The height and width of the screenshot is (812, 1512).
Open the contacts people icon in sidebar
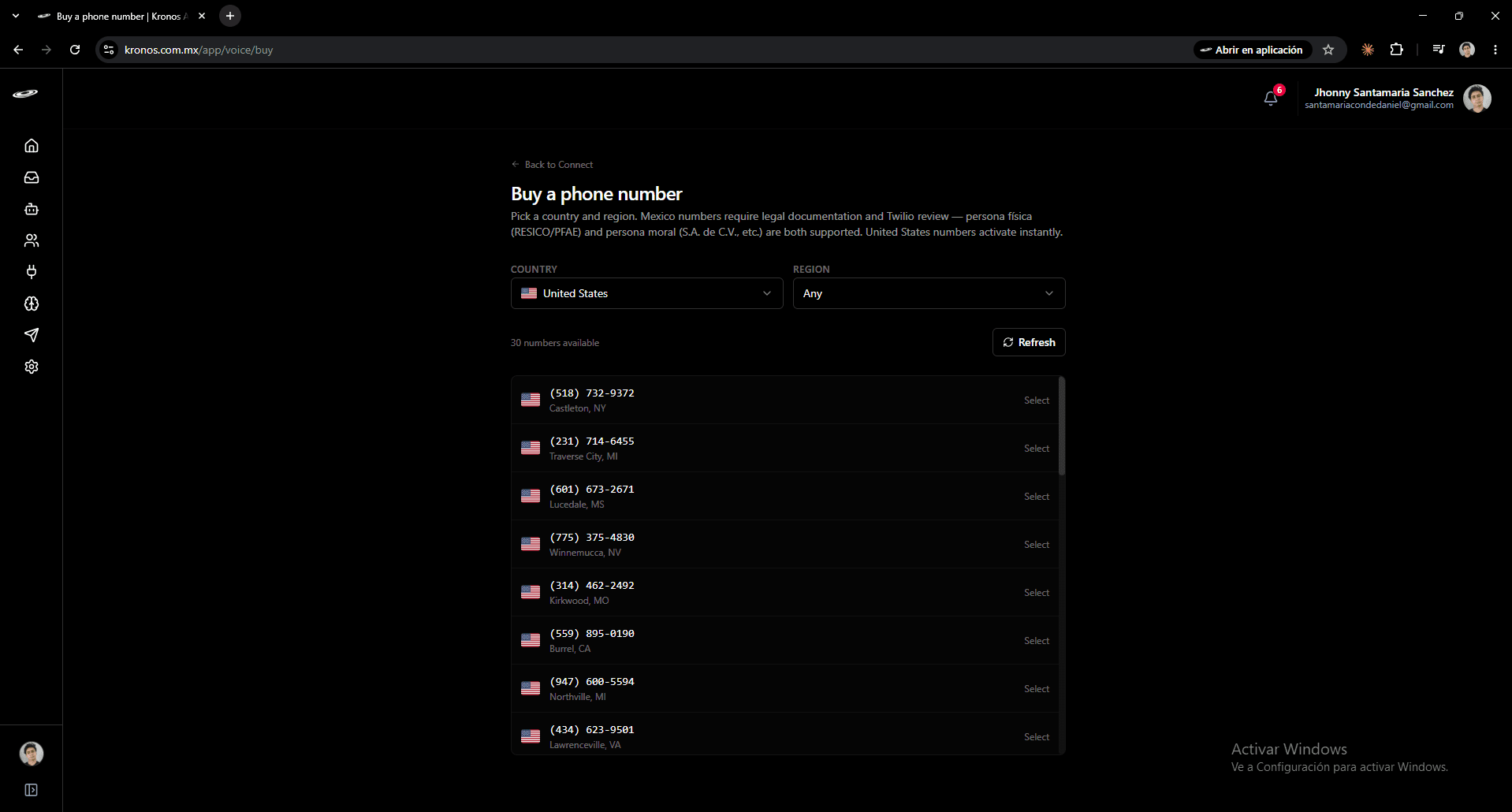(32, 240)
